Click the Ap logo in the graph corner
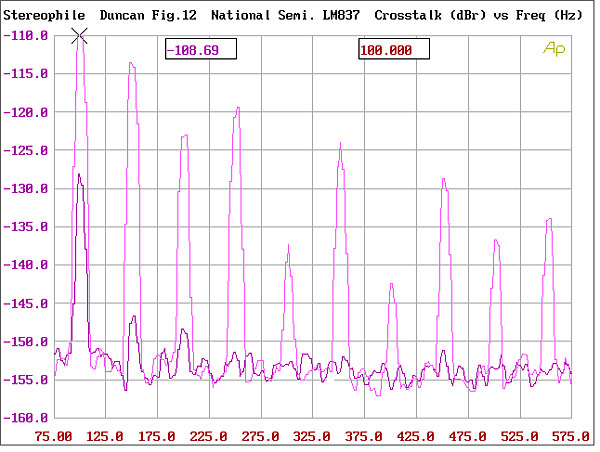Viewport: 600px width, 452px height. 554,49
